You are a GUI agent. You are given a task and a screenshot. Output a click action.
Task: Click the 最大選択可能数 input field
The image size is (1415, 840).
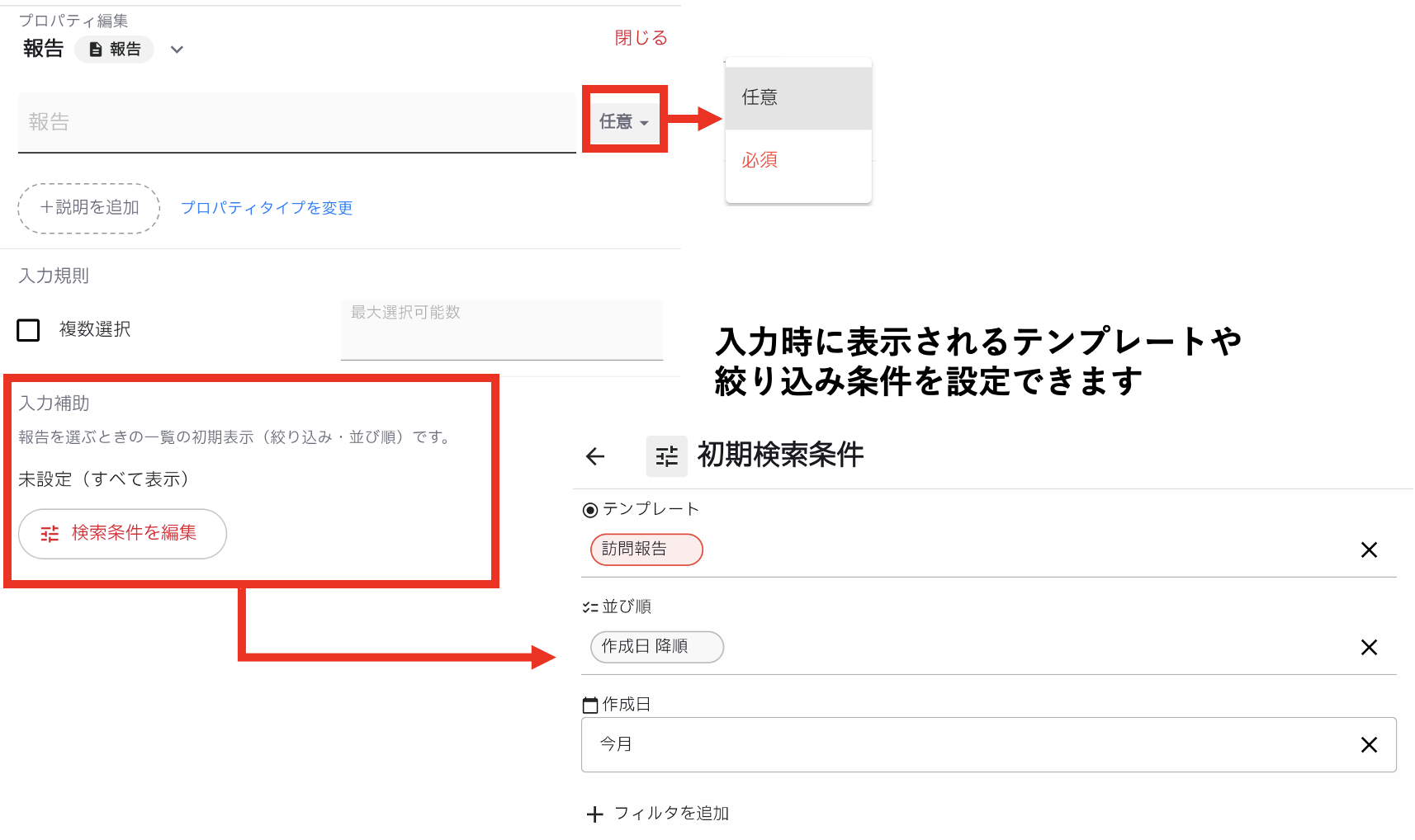click(502, 330)
